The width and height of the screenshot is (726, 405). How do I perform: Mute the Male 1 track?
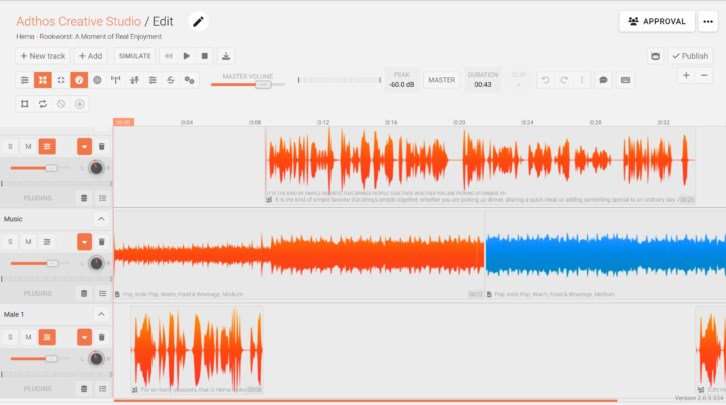(x=28, y=337)
